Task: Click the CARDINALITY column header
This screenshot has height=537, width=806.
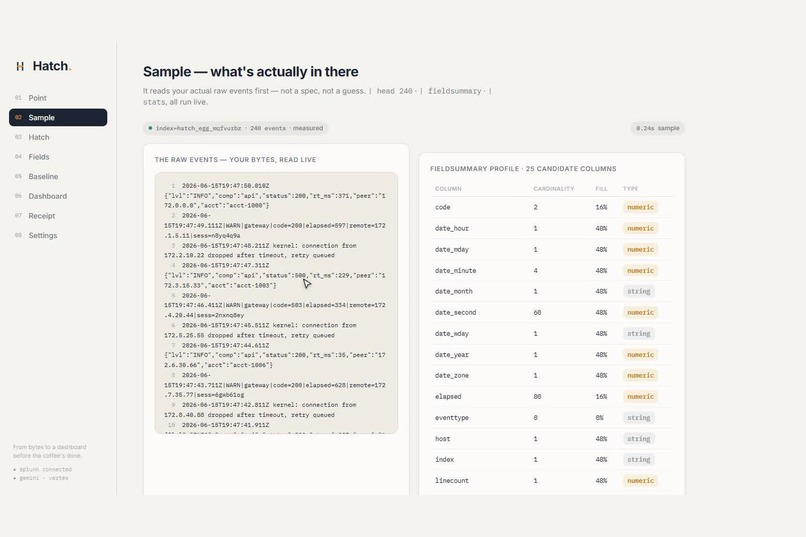Action: coord(554,189)
